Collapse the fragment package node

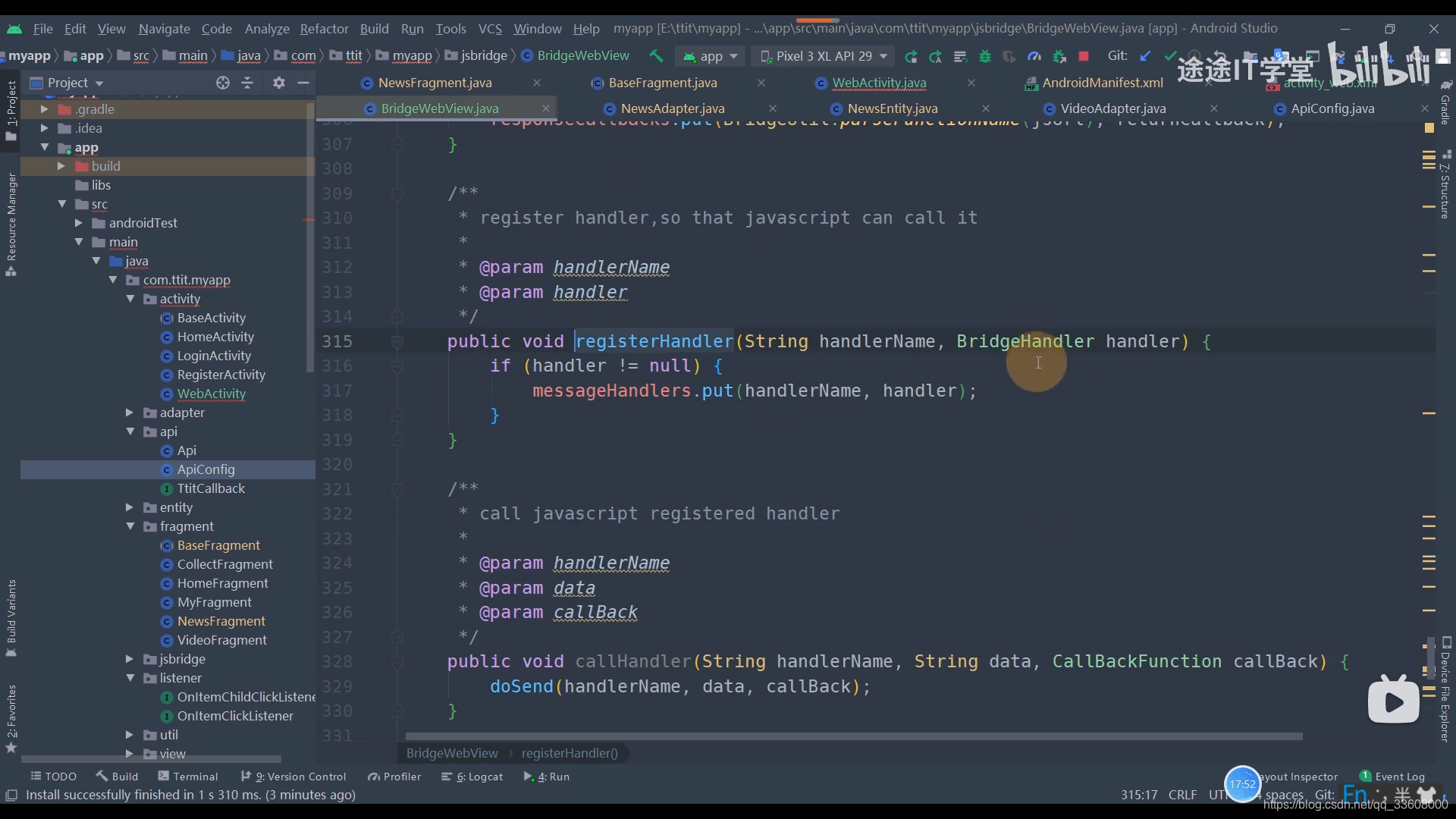[130, 526]
